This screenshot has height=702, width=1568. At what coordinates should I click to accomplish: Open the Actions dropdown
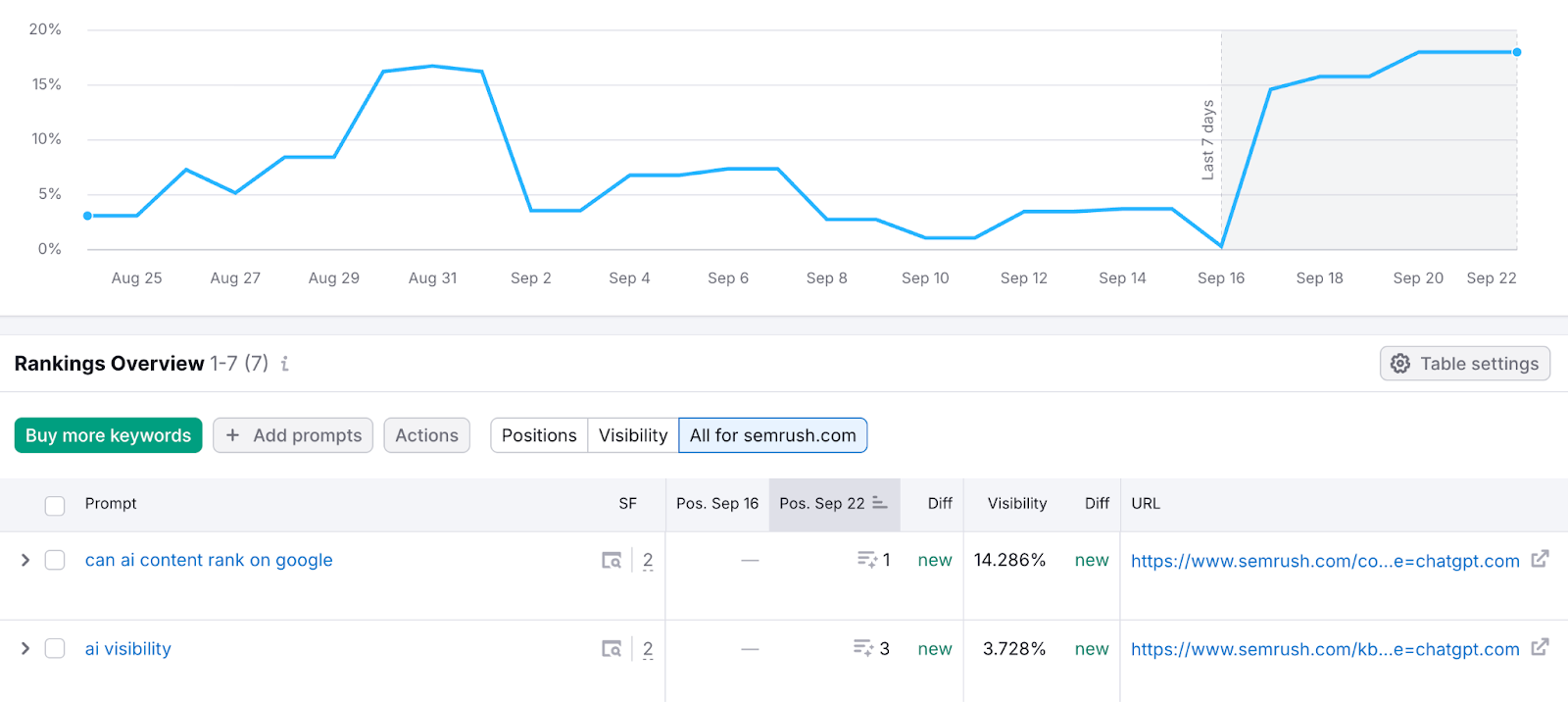click(426, 435)
